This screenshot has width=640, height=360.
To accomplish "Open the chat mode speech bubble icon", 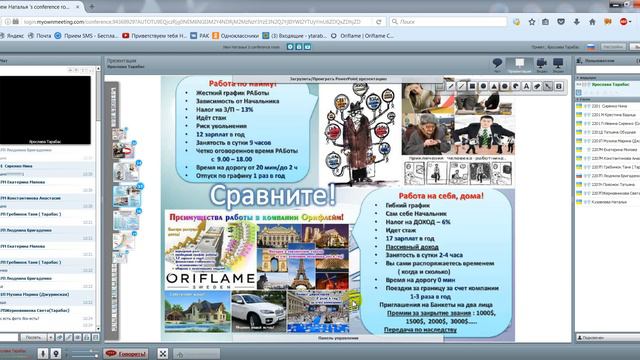I will 497,64.
